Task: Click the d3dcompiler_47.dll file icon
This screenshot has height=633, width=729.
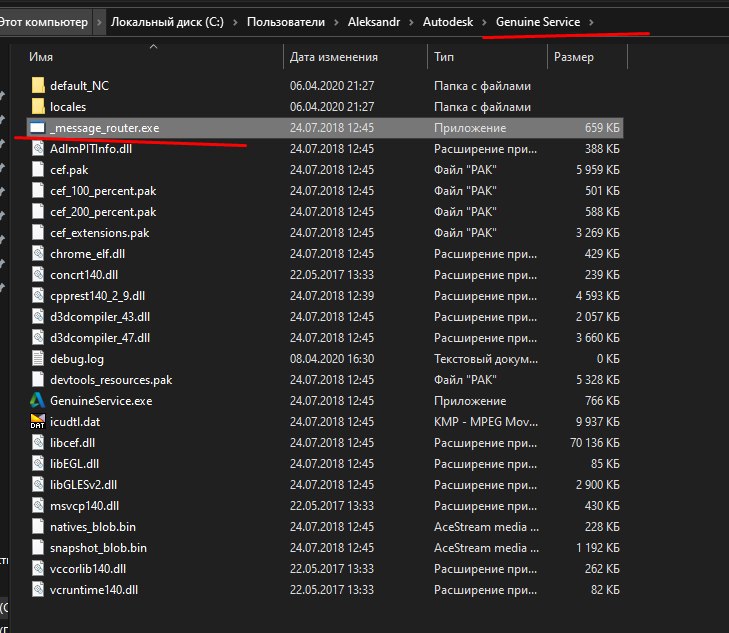Action: 38,337
